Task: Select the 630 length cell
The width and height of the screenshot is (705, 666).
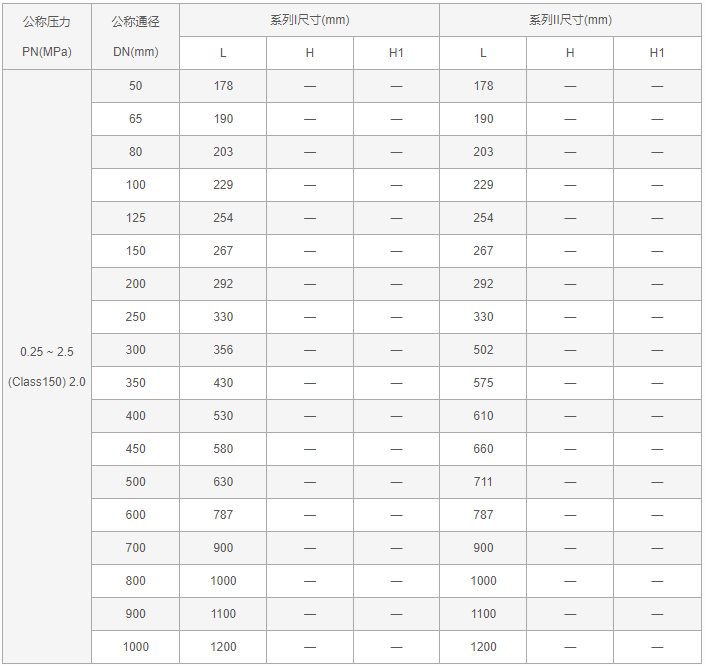Action: (x=223, y=482)
